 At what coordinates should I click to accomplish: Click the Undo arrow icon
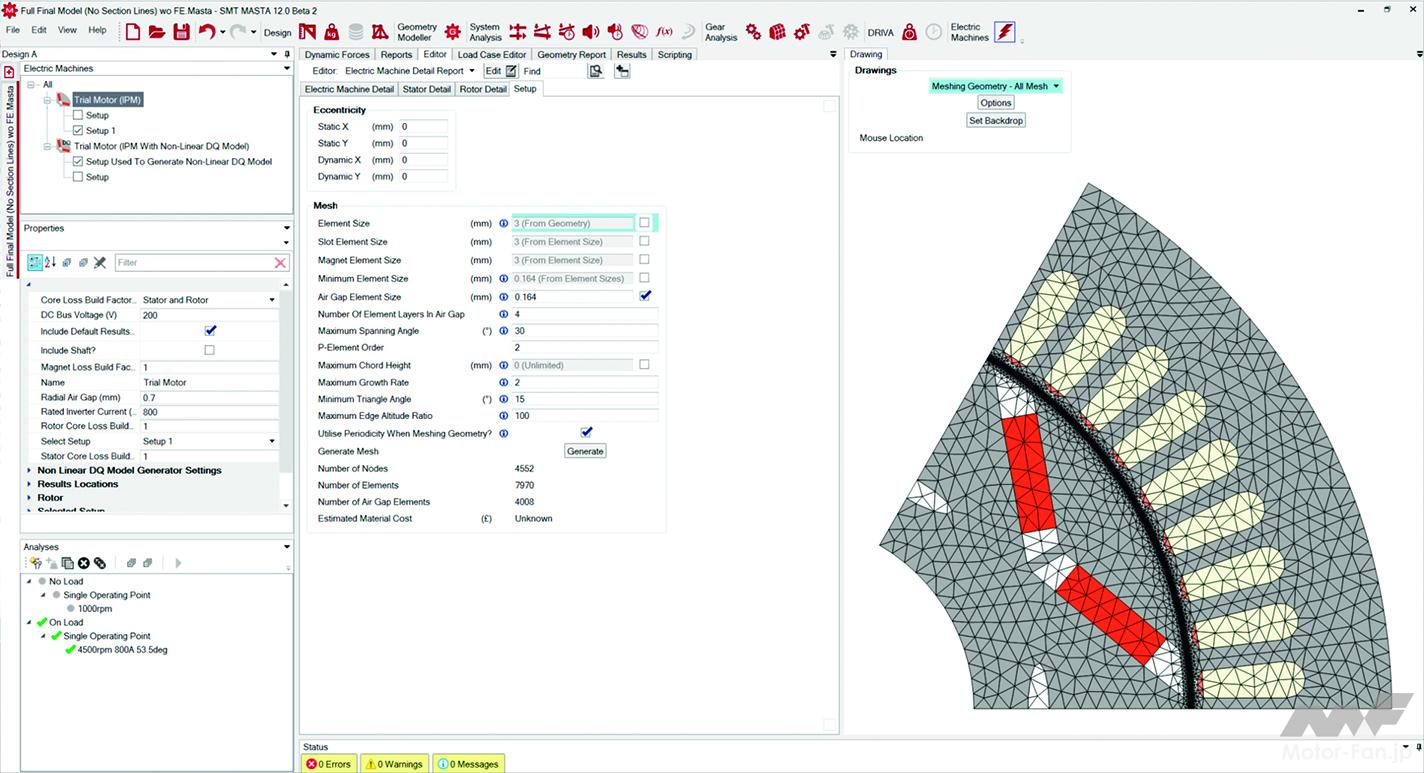206,32
